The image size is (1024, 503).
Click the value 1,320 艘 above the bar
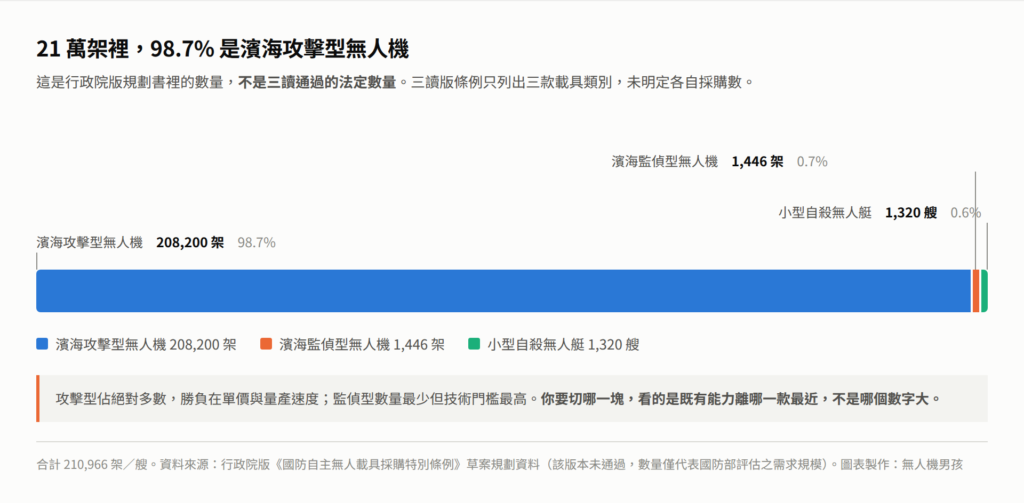click(x=911, y=213)
